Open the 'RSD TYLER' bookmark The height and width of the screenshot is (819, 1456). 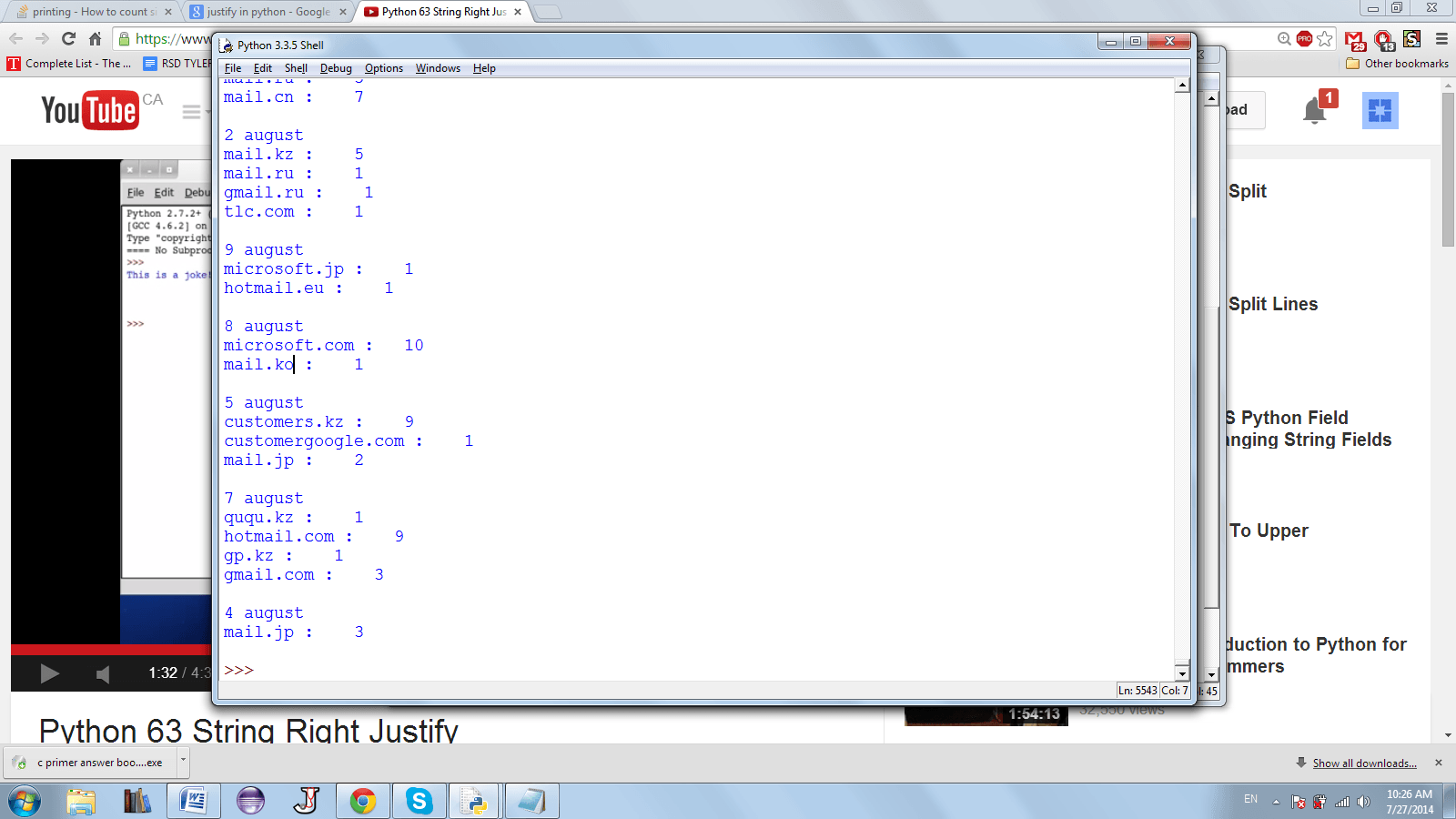click(177, 64)
